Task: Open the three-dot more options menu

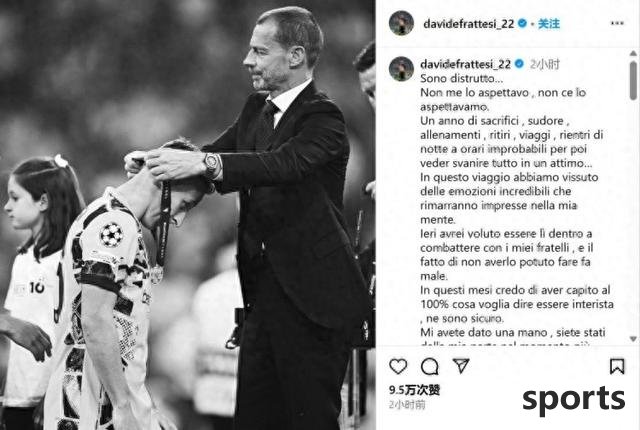Action: 617,23
